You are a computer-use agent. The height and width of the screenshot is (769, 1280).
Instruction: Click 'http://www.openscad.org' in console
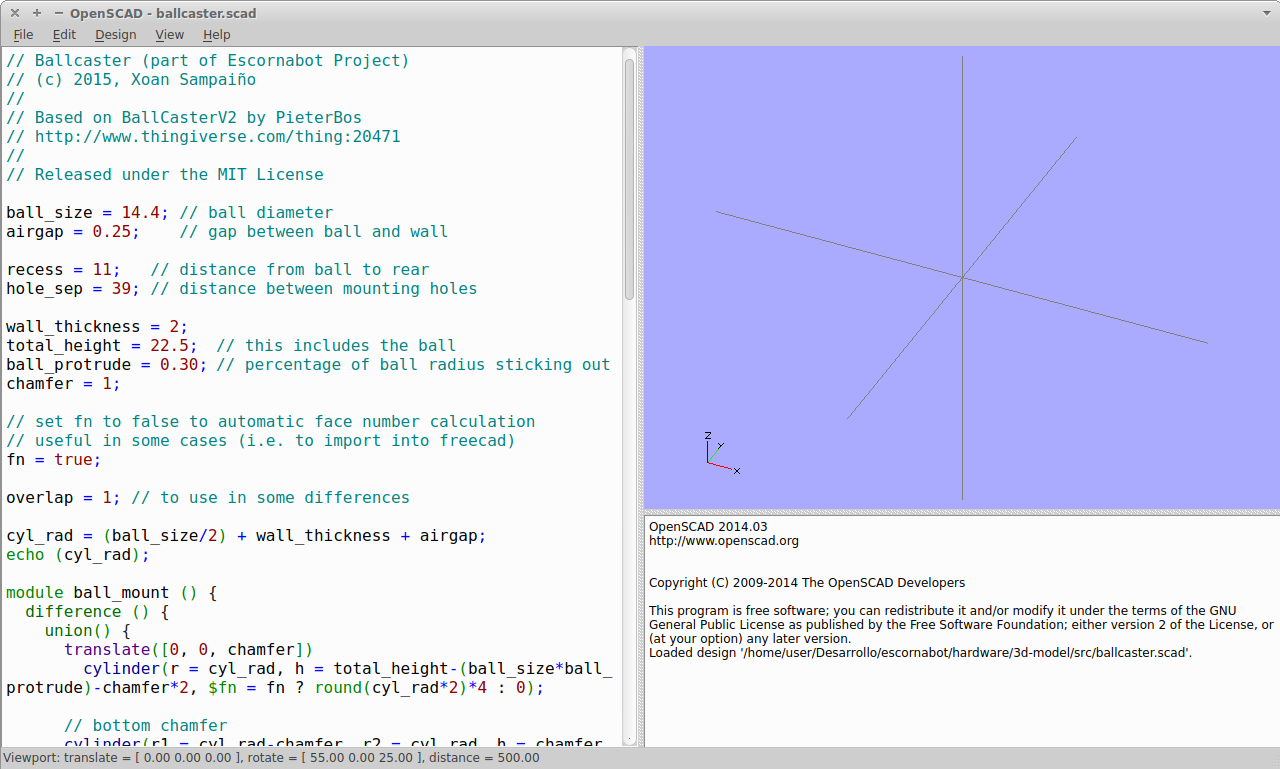pyautogui.click(x=724, y=541)
